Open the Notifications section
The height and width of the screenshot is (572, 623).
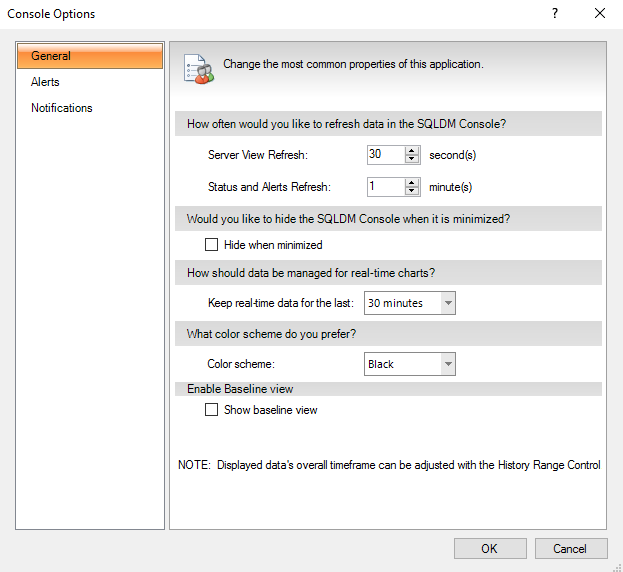click(x=62, y=108)
